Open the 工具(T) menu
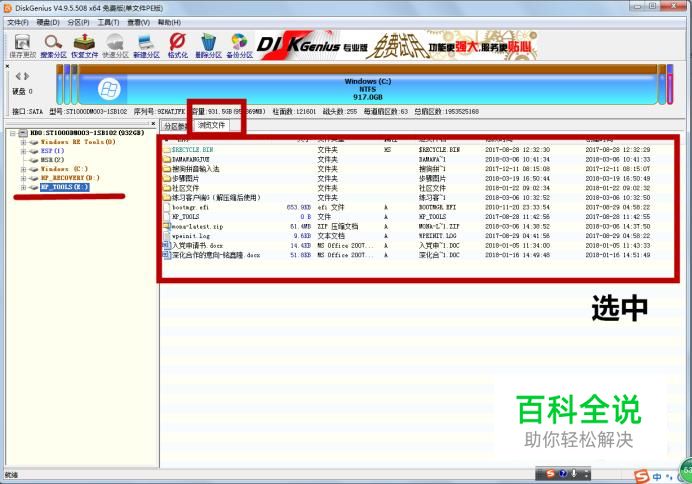This screenshot has height=484, width=692. coord(108,22)
